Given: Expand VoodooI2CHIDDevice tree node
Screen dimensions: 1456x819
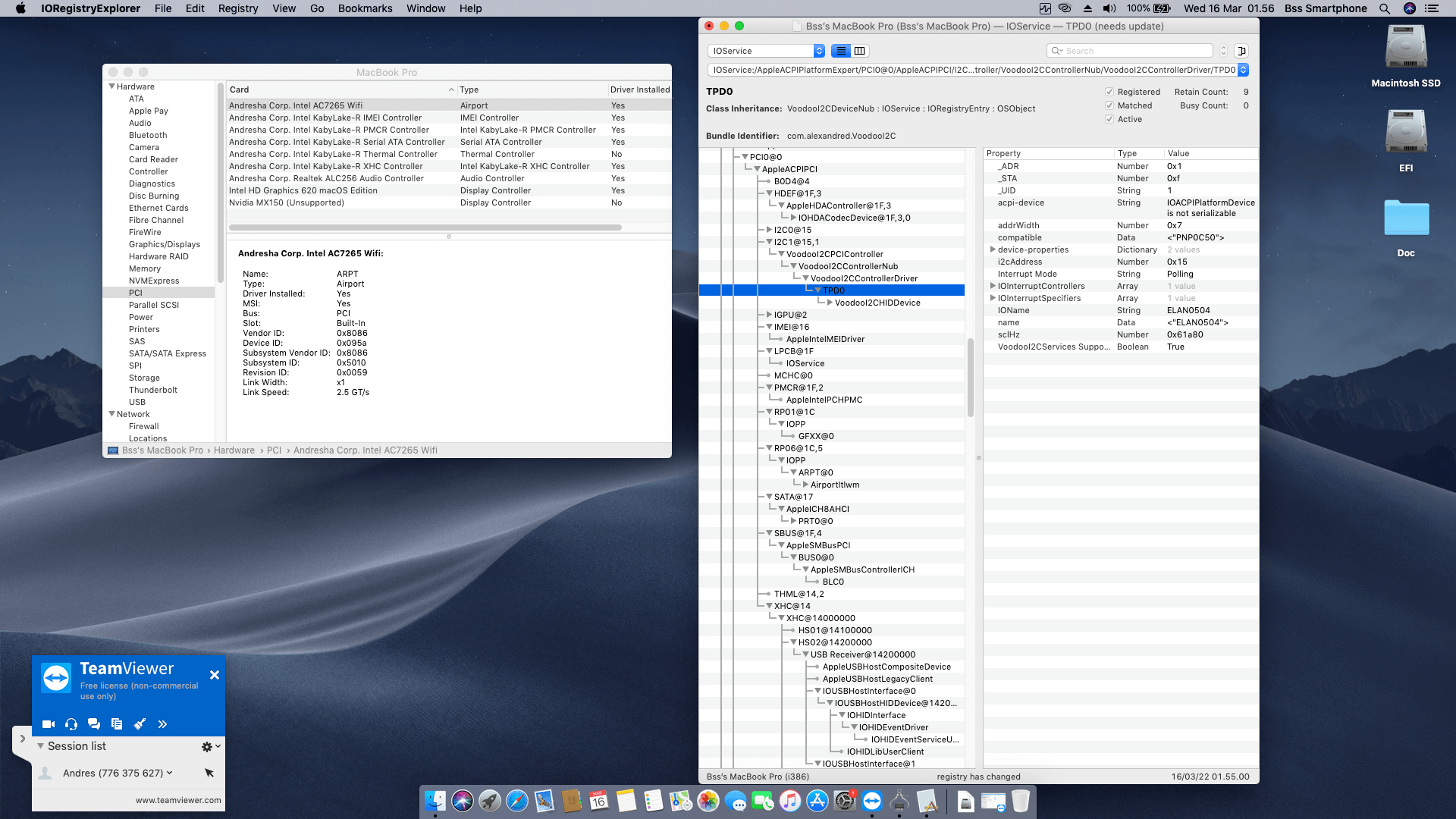Looking at the screenshot, I should click(x=830, y=303).
